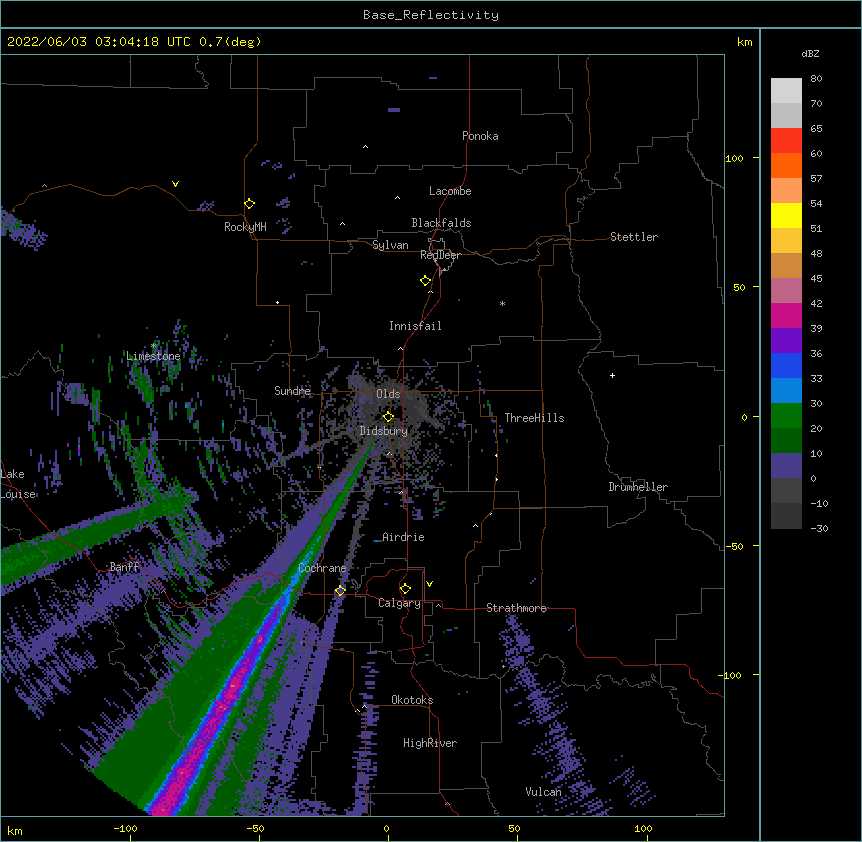Click the Base_Reflectivity title text
This screenshot has height=842, width=862.
pos(431,15)
